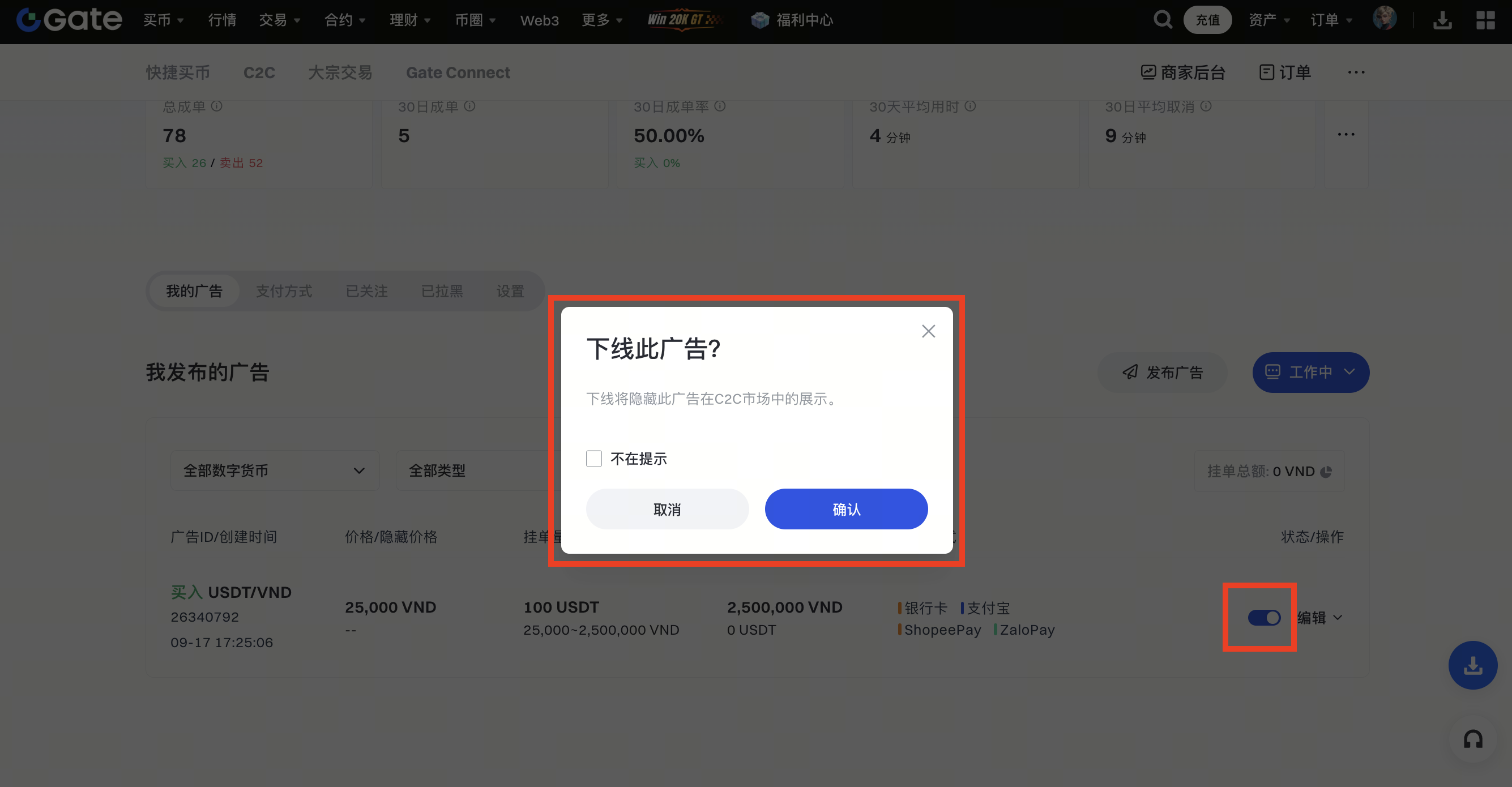Click the search magnifier icon
The width and height of the screenshot is (1512, 787).
point(1162,19)
